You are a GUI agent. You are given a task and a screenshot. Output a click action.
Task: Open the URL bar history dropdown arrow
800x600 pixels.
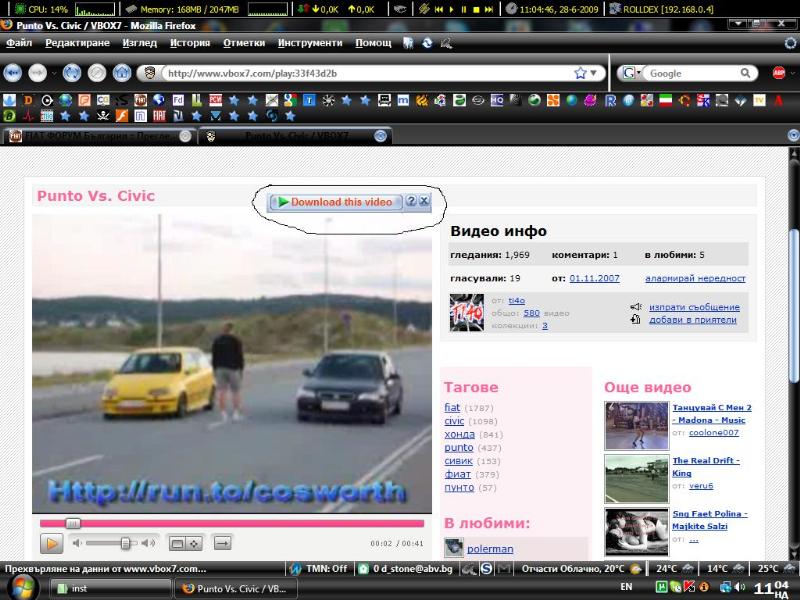(596, 73)
